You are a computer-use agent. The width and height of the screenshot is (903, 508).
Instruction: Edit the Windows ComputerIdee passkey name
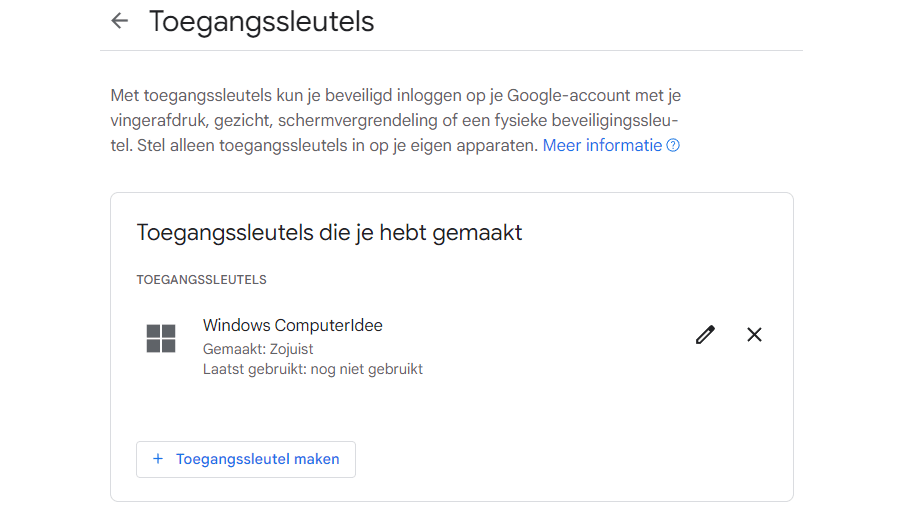click(705, 335)
